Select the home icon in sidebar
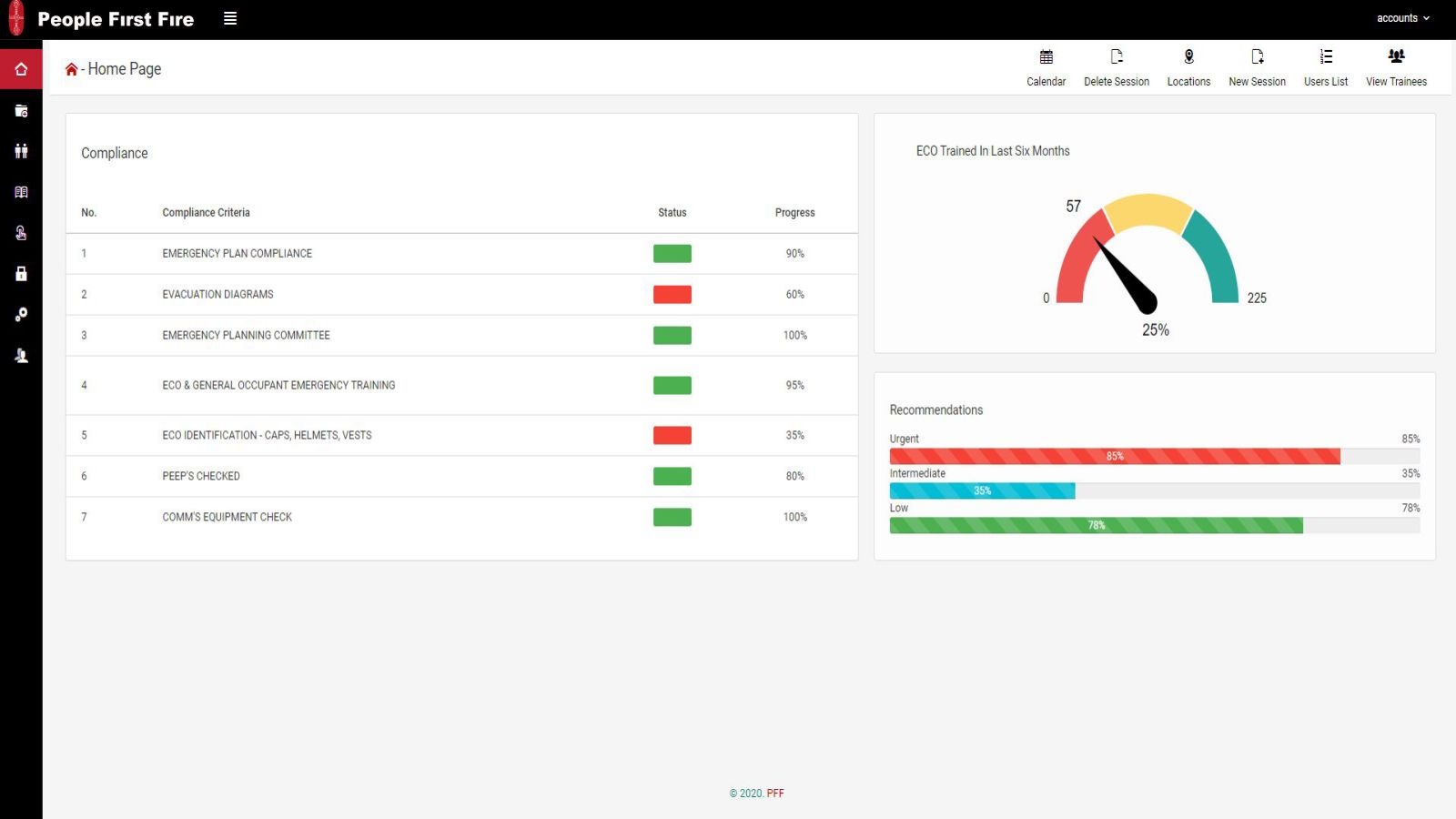 (21, 69)
